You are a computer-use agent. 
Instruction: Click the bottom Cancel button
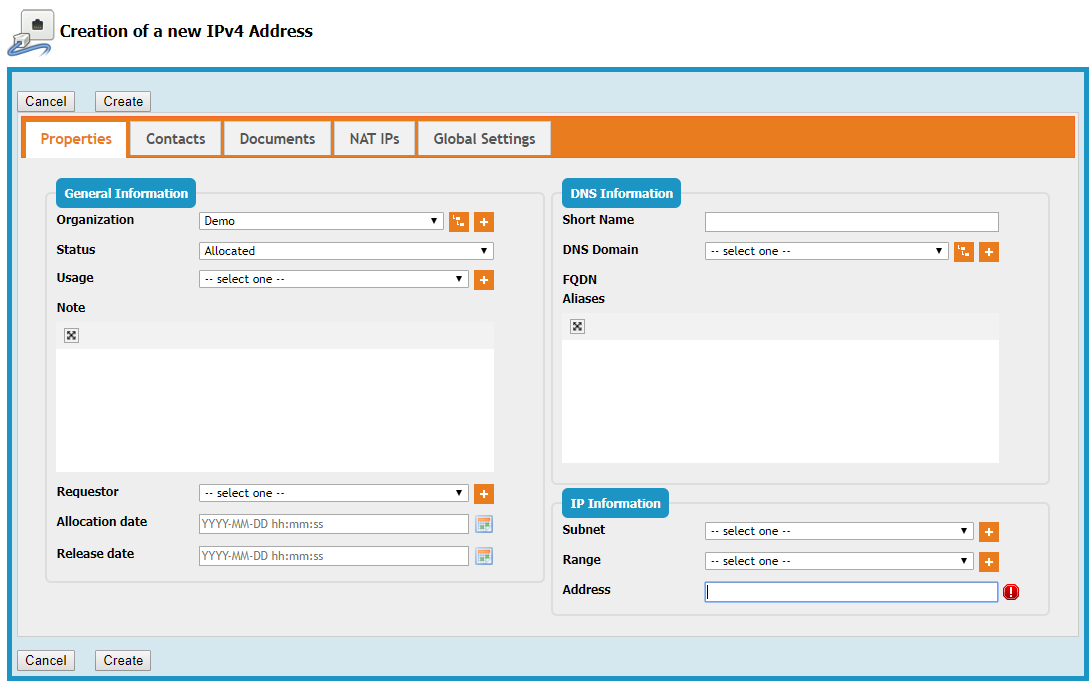[x=46, y=660]
